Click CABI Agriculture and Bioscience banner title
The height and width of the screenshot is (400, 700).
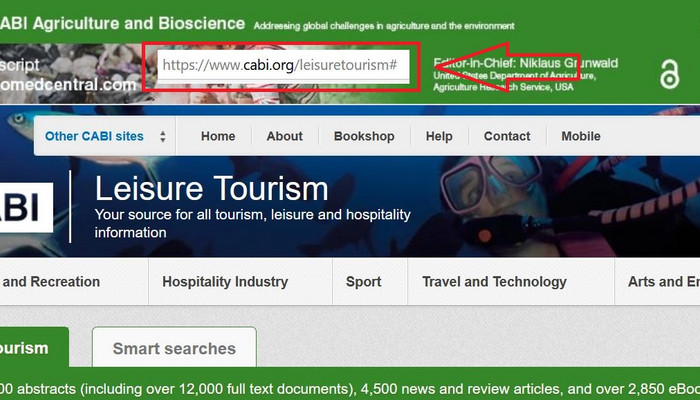122,23
